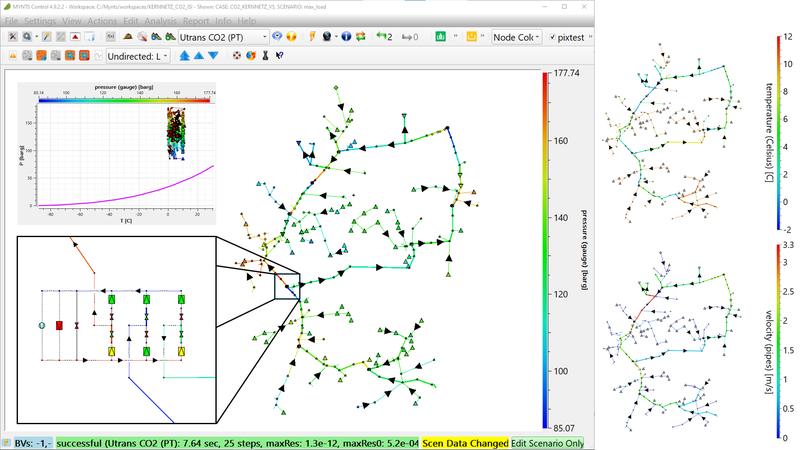Expand the overflow chevron after pixtest
Image resolution: width=800 pixels, height=450 pixels.
coord(590,36)
